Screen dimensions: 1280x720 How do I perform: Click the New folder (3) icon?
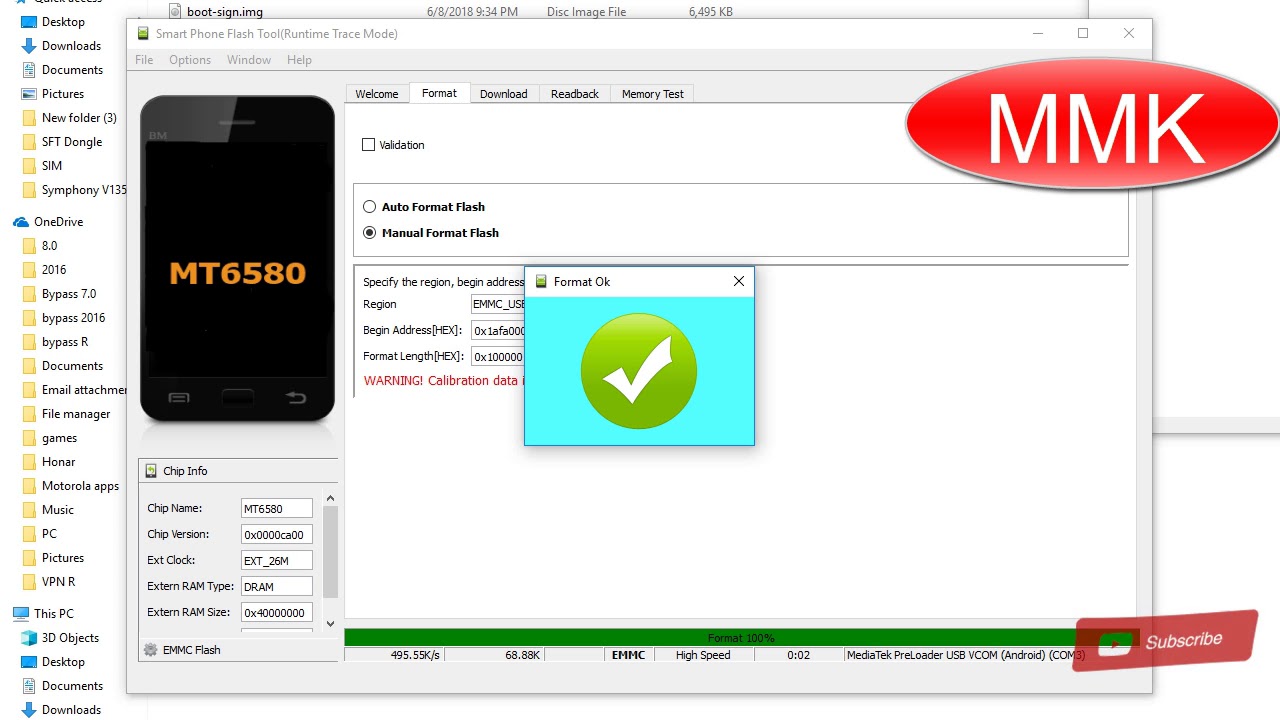[29, 118]
